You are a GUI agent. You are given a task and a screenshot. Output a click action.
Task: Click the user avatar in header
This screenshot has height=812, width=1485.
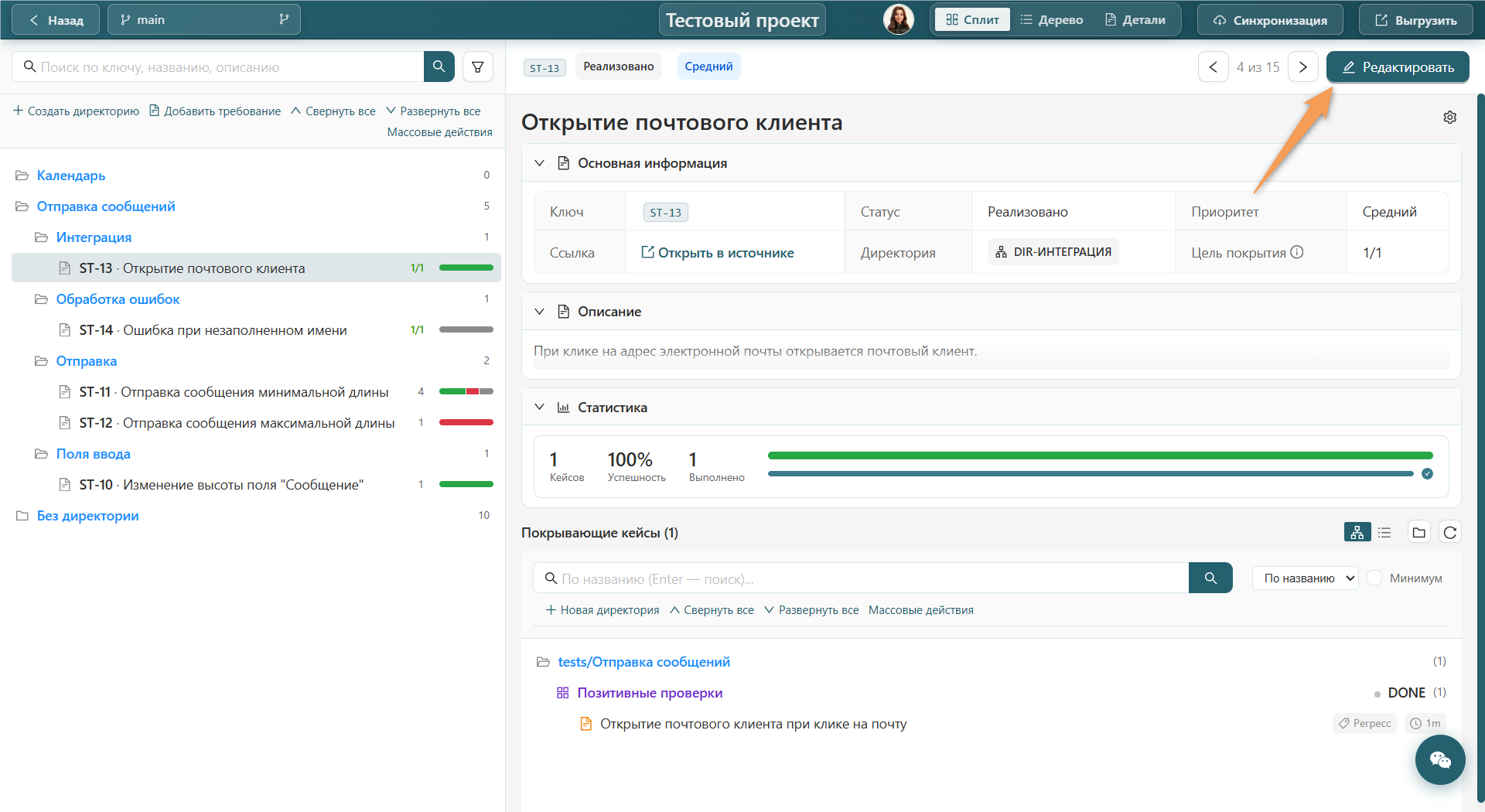(x=899, y=19)
